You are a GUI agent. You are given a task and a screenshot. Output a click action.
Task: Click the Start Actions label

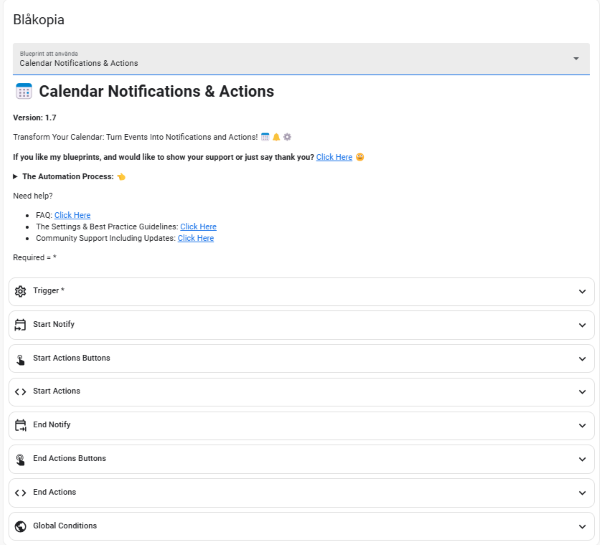click(x=57, y=391)
